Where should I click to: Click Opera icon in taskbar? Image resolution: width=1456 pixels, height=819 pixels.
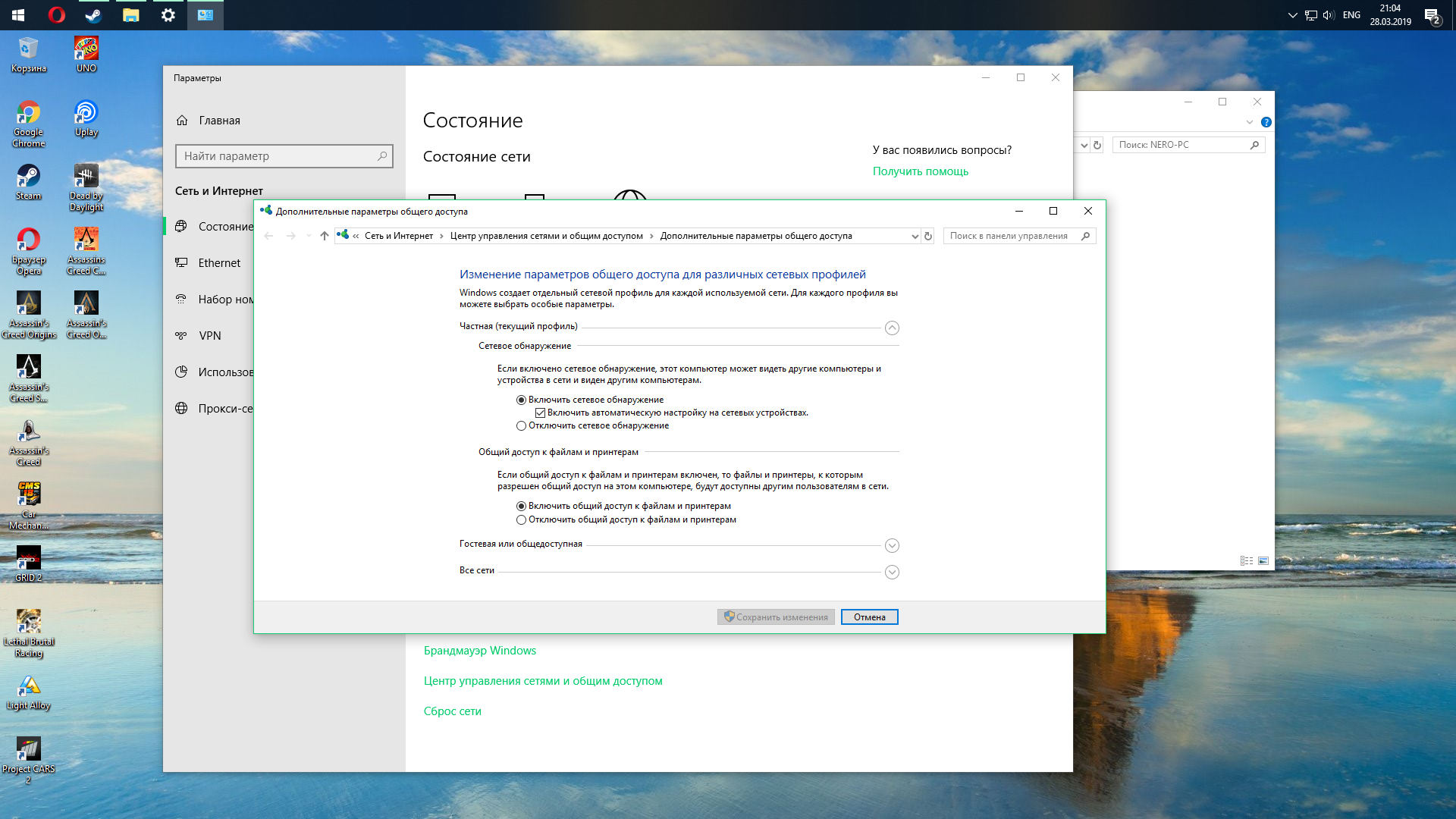pos(56,14)
